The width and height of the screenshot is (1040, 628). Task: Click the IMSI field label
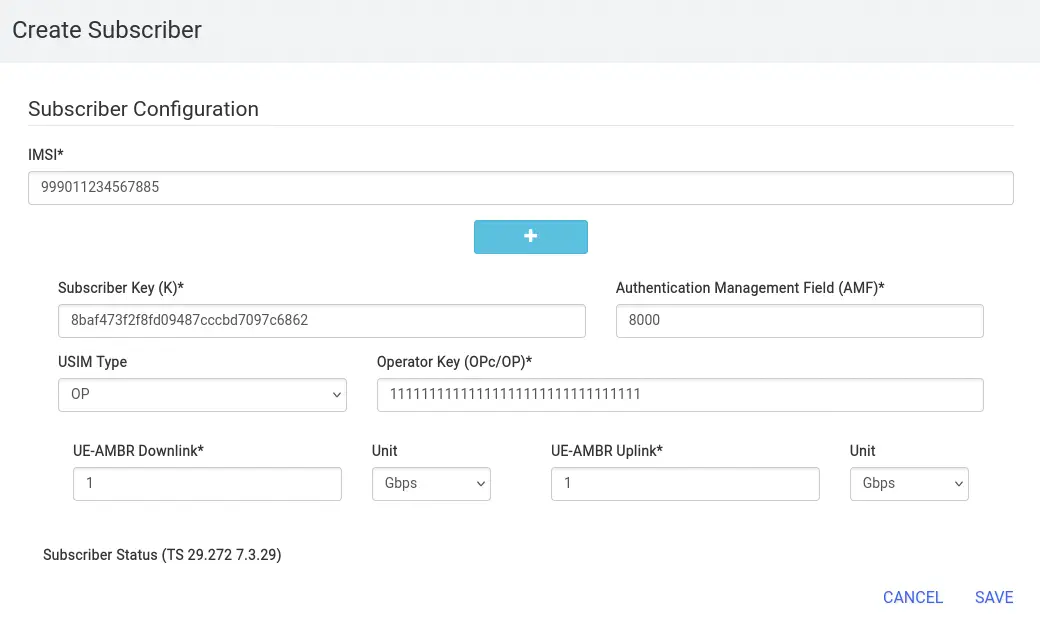point(46,154)
